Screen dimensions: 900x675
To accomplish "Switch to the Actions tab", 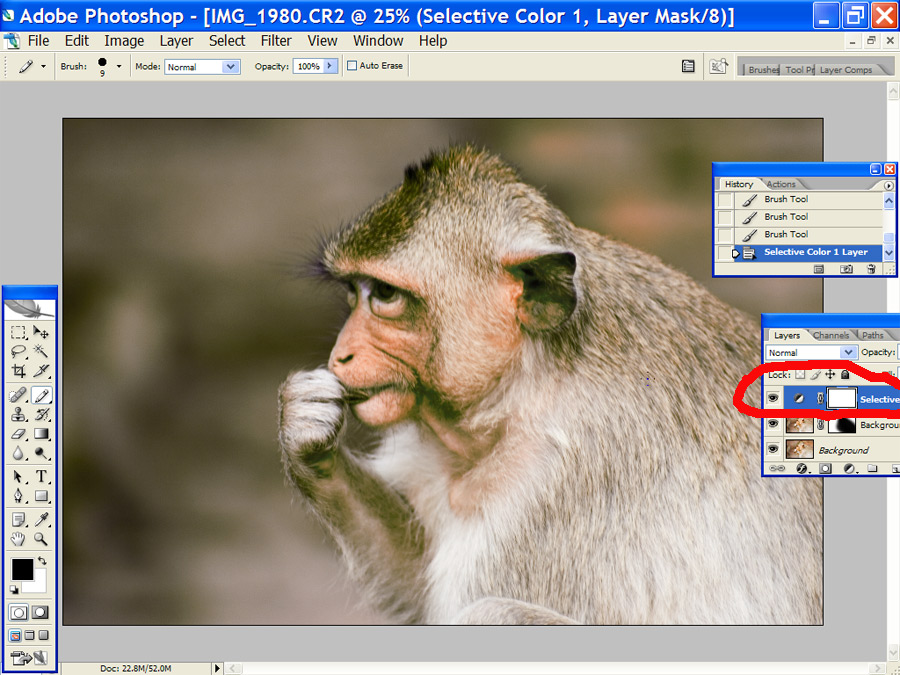I will (x=781, y=184).
